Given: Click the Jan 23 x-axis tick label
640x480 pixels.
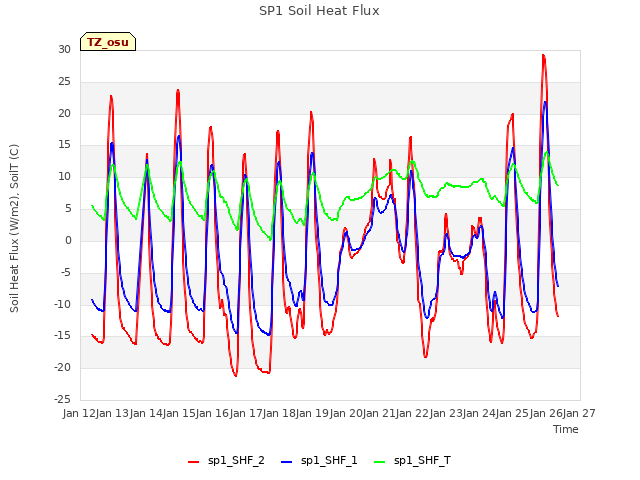Looking at the screenshot, I should point(446,413).
